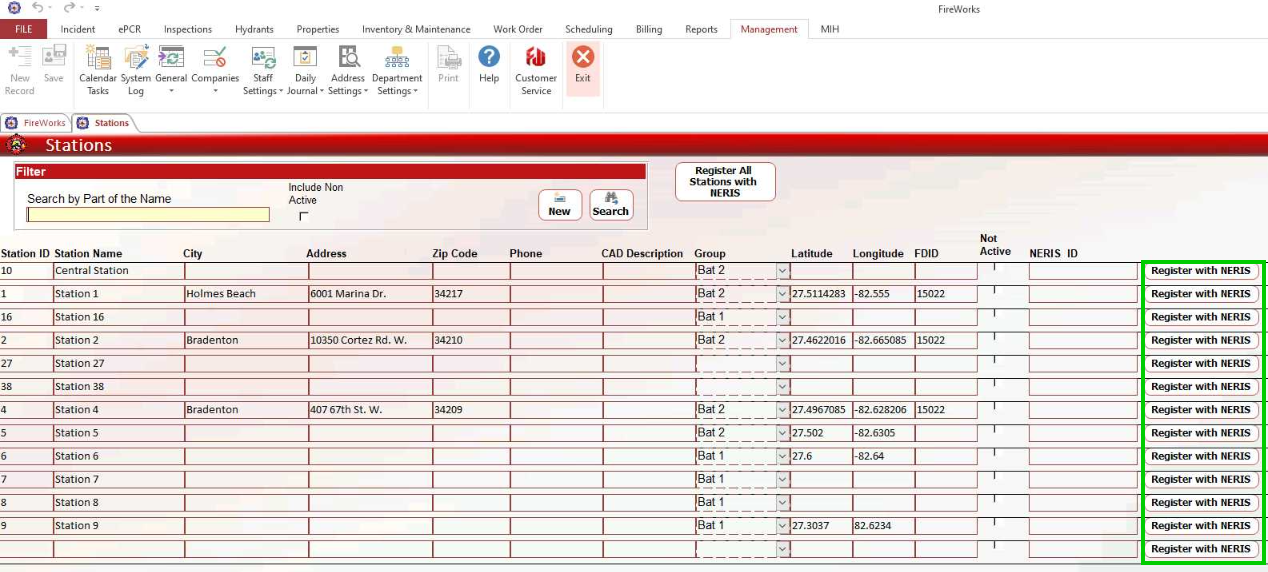The width and height of the screenshot is (1268, 572).
Task: Check Not Active for Station 4
Action: click(x=994, y=405)
